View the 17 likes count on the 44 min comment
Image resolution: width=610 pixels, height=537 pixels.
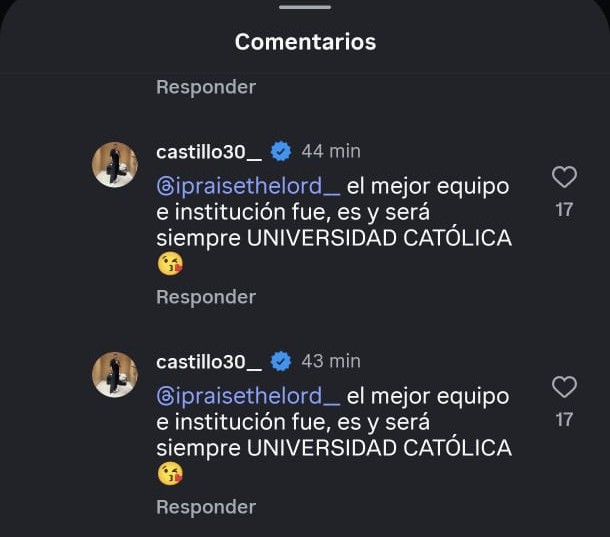click(x=564, y=210)
